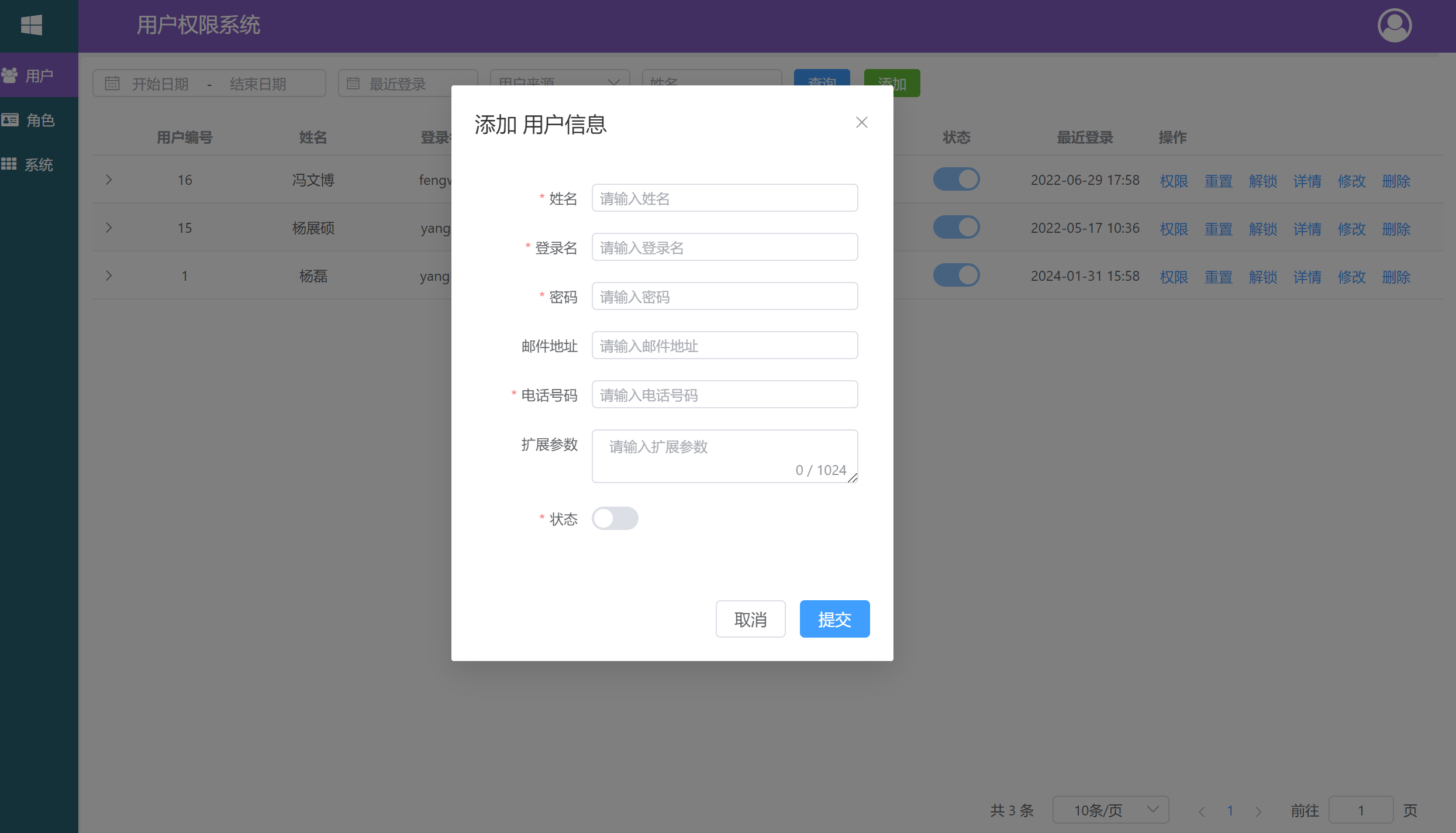Focus the 请输入姓名 input
This screenshot has width=1456, height=833.
[x=724, y=198]
